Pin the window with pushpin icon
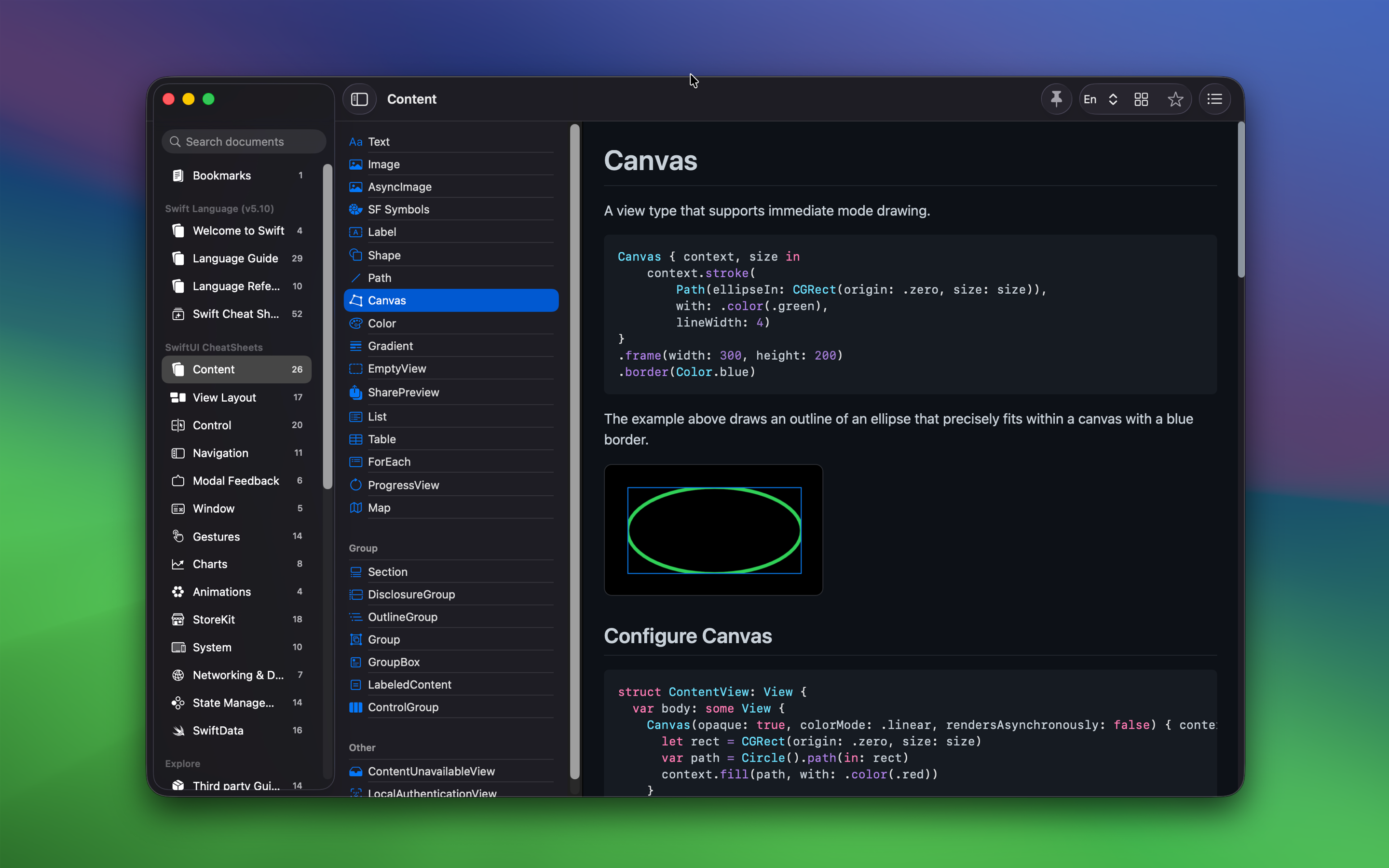Viewport: 1389px width, 868px height. [1056, 99]
